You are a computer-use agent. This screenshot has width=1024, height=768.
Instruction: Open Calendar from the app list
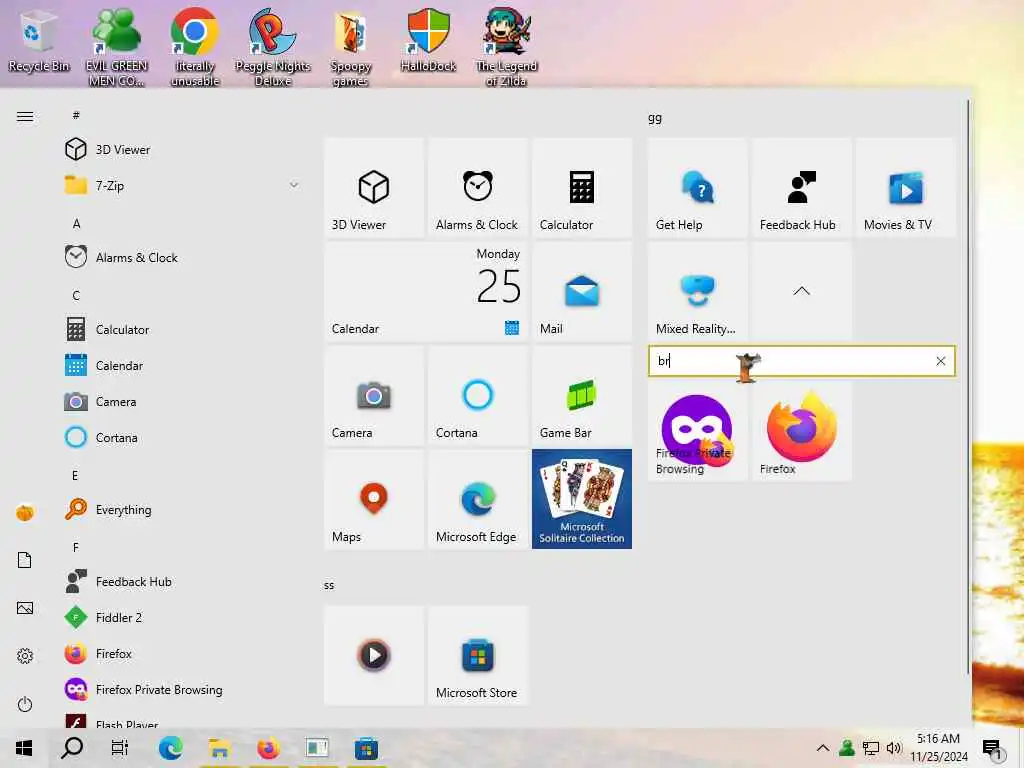point(182,365)
